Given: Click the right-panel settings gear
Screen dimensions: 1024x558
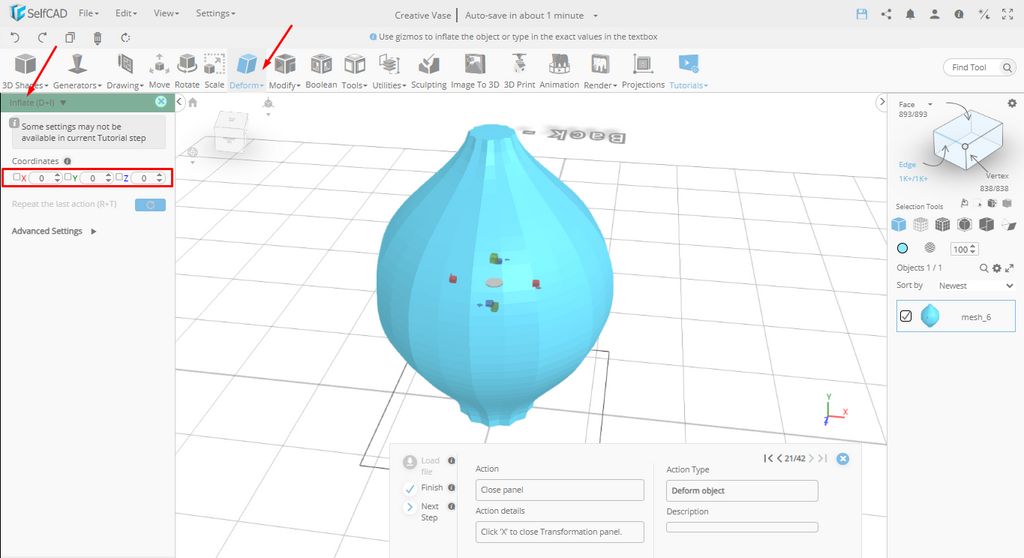Looking at the screenshot, I should 1012,103.
